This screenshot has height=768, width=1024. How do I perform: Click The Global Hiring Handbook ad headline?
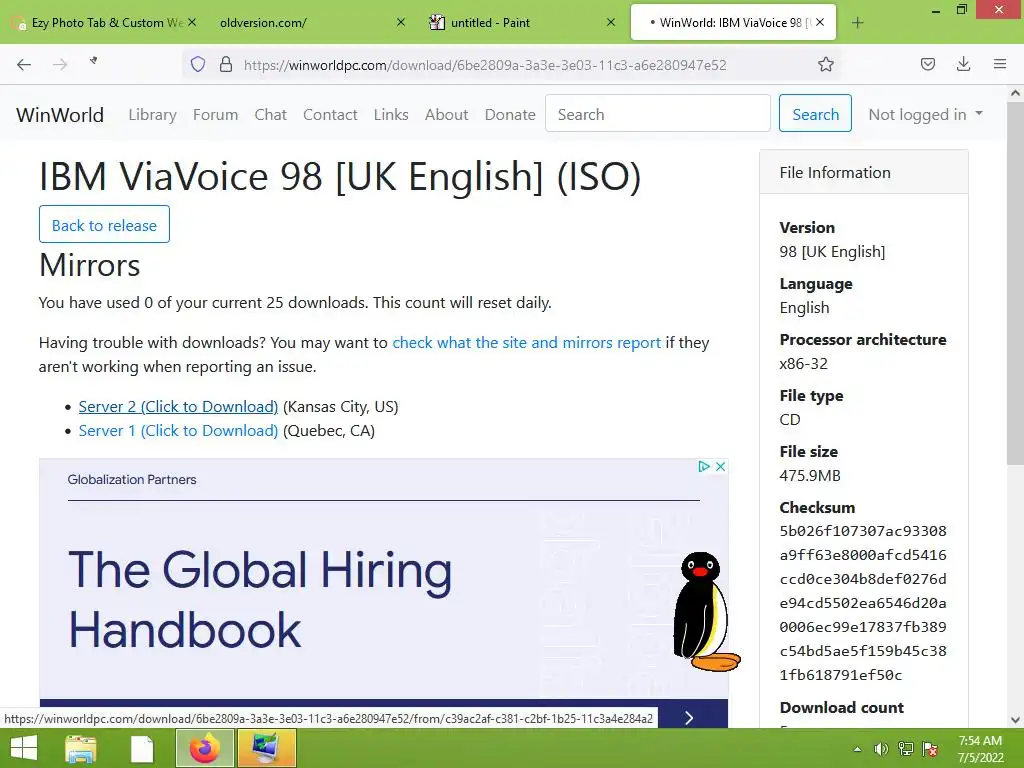(260, 599)
